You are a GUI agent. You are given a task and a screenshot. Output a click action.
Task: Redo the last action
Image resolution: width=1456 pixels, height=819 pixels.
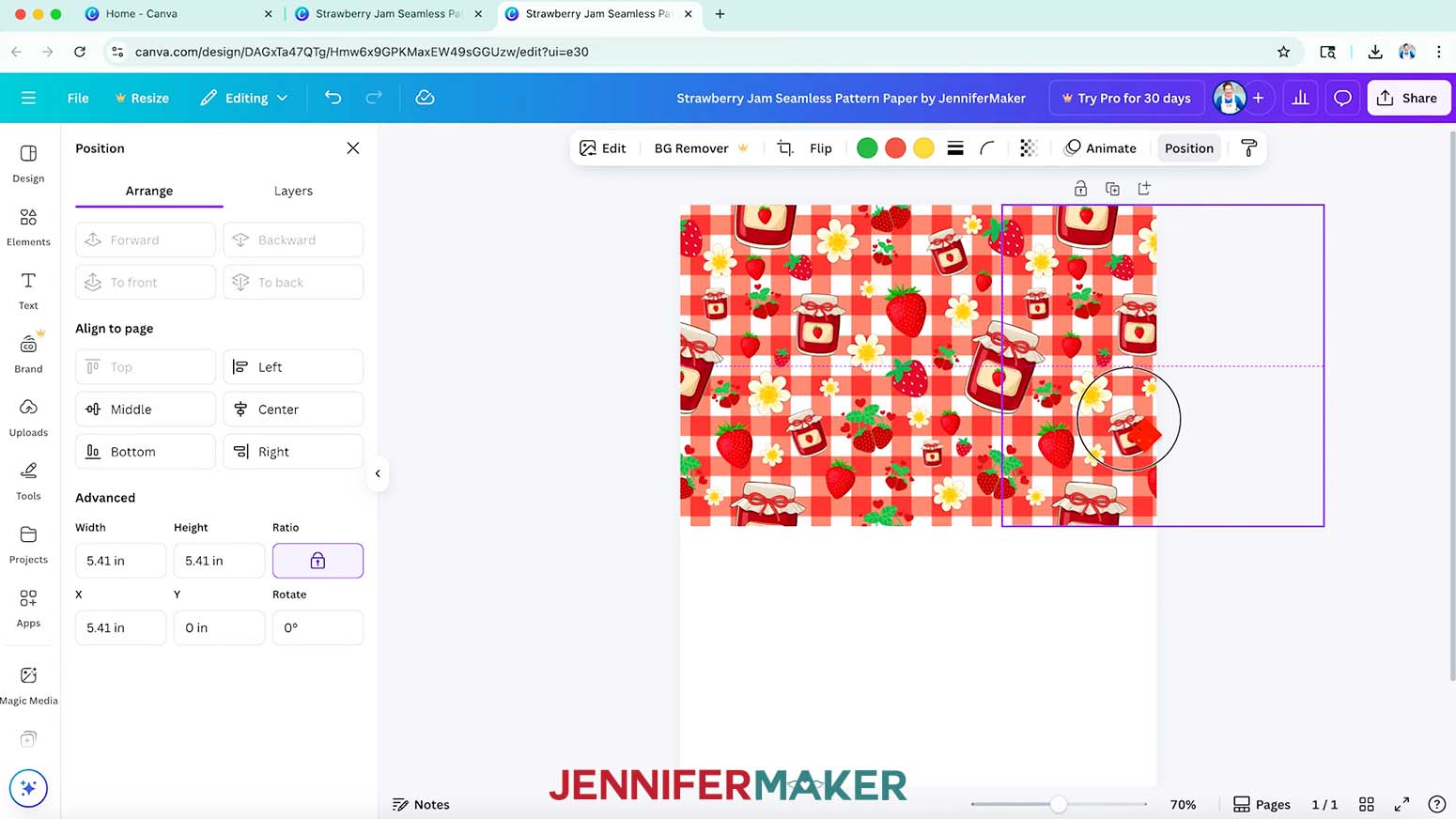pyautogui.click(x=374, y=98)
